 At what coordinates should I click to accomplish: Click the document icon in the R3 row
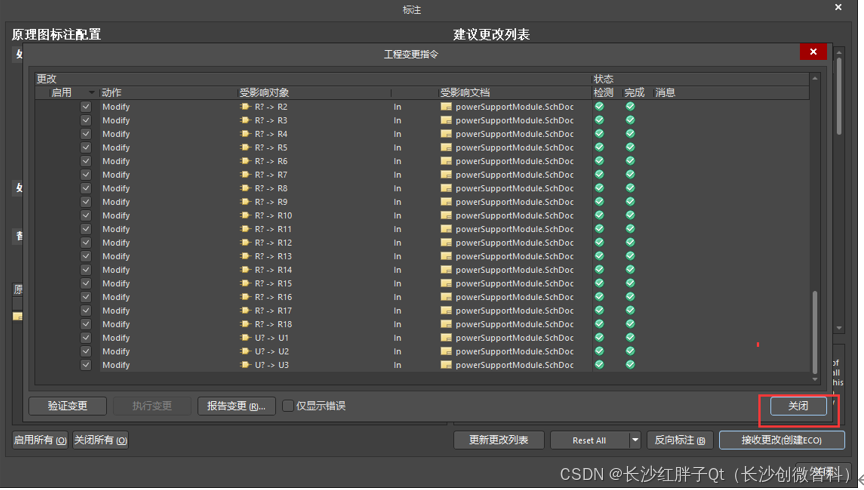pos(446,120)
